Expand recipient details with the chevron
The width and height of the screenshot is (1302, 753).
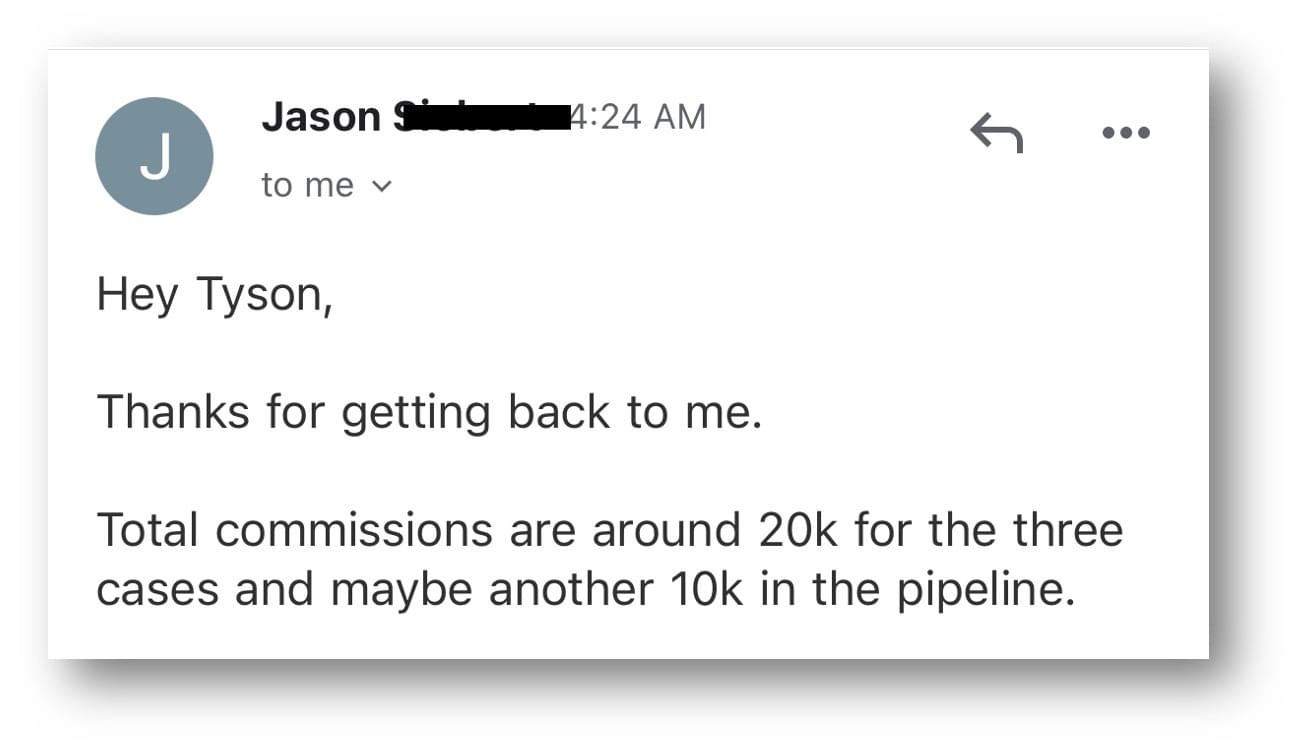(x=382, y=186)
